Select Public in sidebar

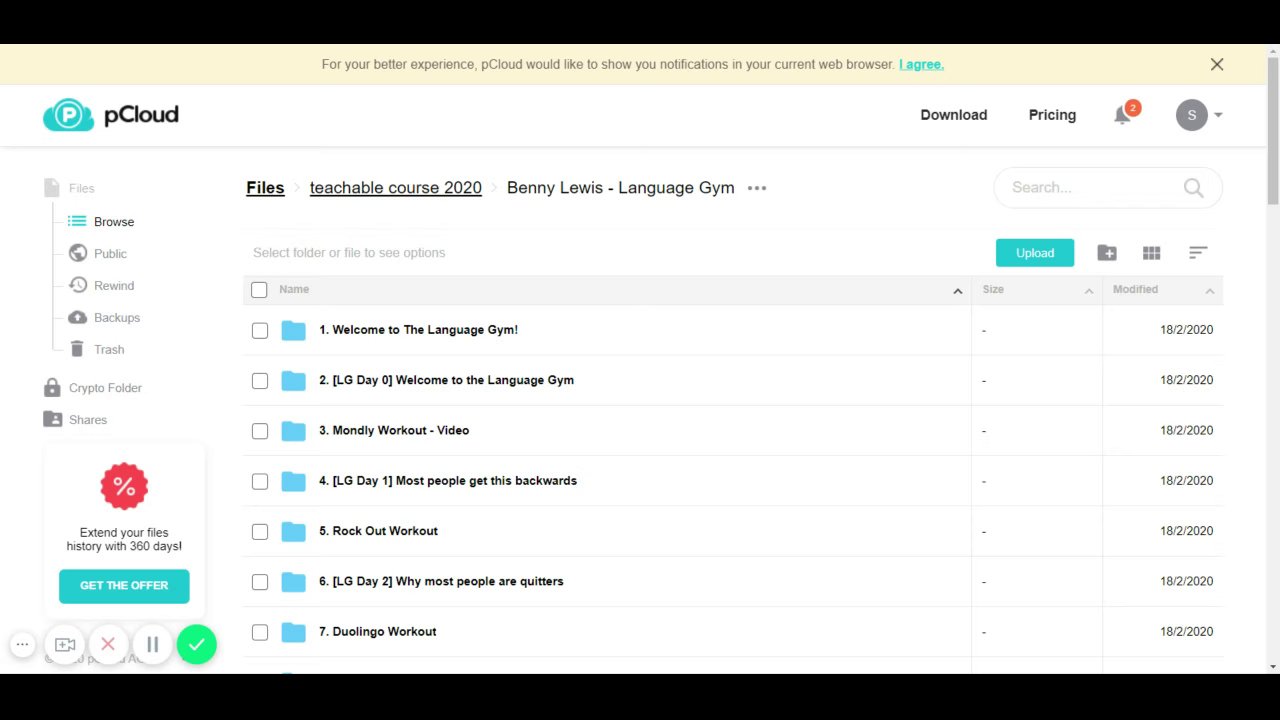[x=98, y=254]
